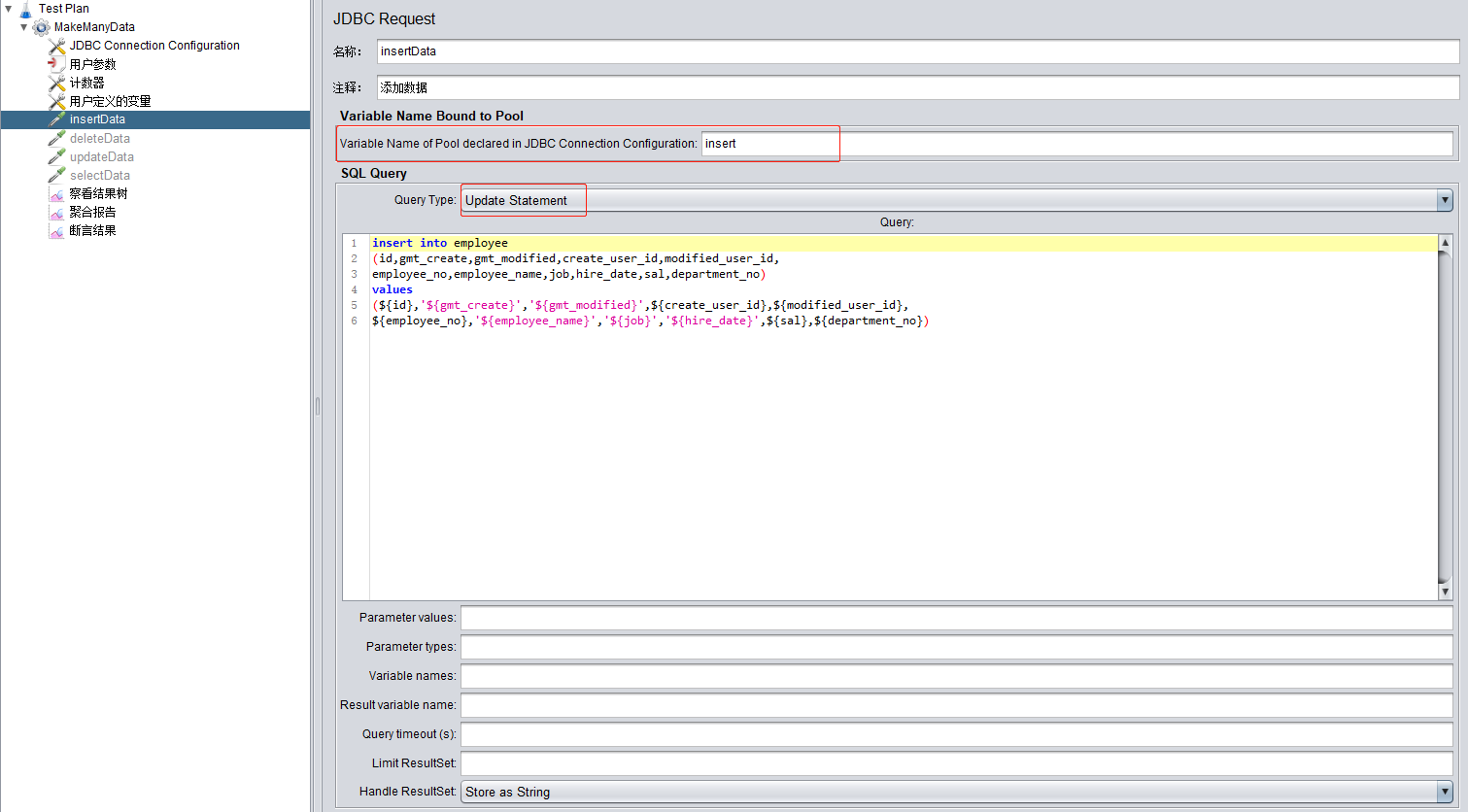Image resolution: width=1468 pixels, height=812 pixels.
Task: Click the updateData sampler icon
Action: click(x=57, y=157)
